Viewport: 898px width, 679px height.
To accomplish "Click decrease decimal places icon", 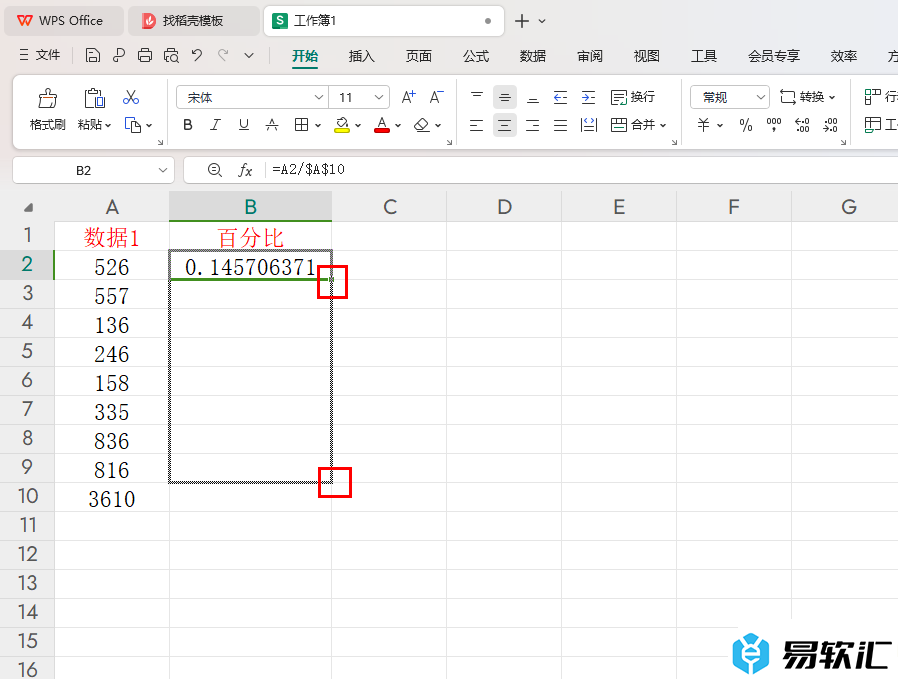I will (830, 125).
